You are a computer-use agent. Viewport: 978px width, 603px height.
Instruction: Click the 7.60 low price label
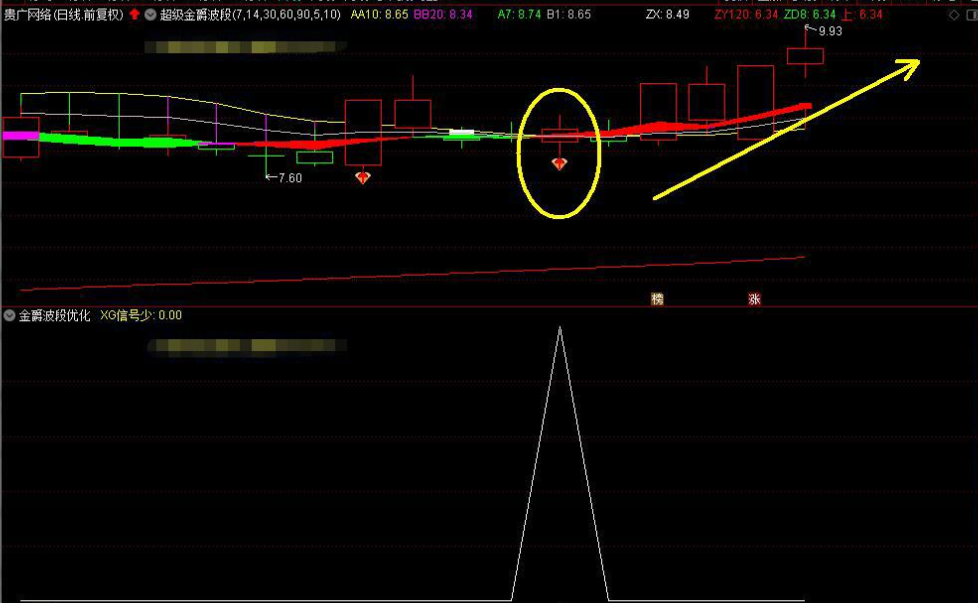click(290, 178)
